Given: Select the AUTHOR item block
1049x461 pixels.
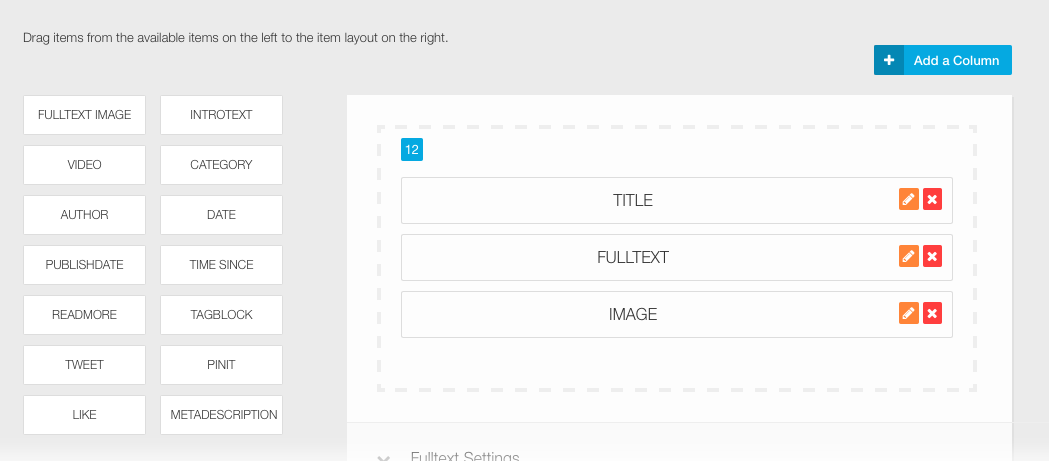Looking at the screenshot, I should (84, 215).
